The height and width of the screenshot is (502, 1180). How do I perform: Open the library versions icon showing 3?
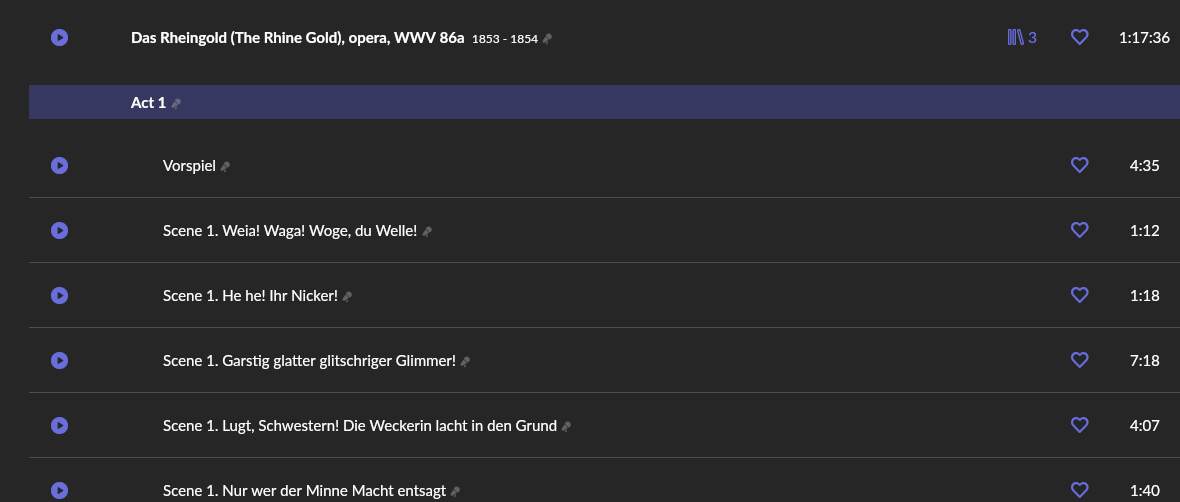1021,38
